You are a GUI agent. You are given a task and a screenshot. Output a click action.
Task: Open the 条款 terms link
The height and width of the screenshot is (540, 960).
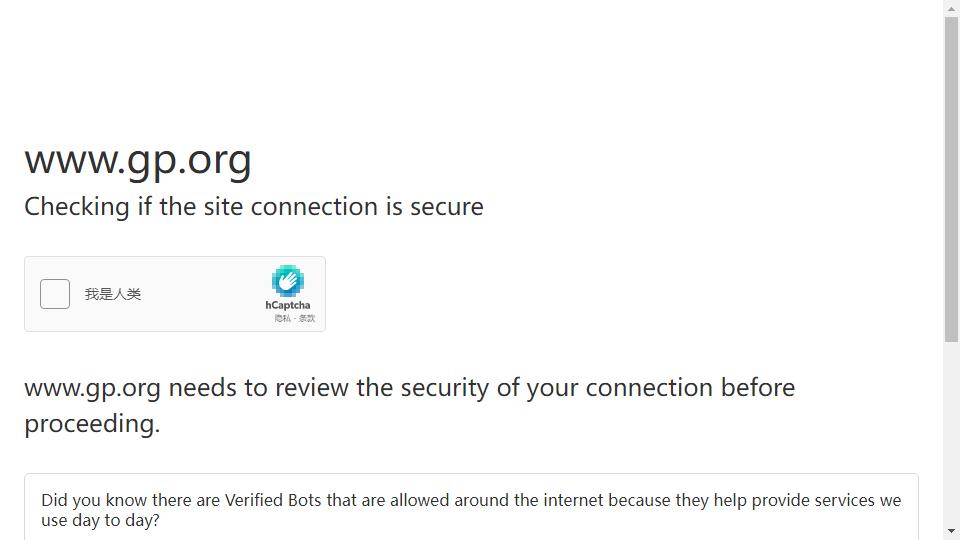coord(307,318)
